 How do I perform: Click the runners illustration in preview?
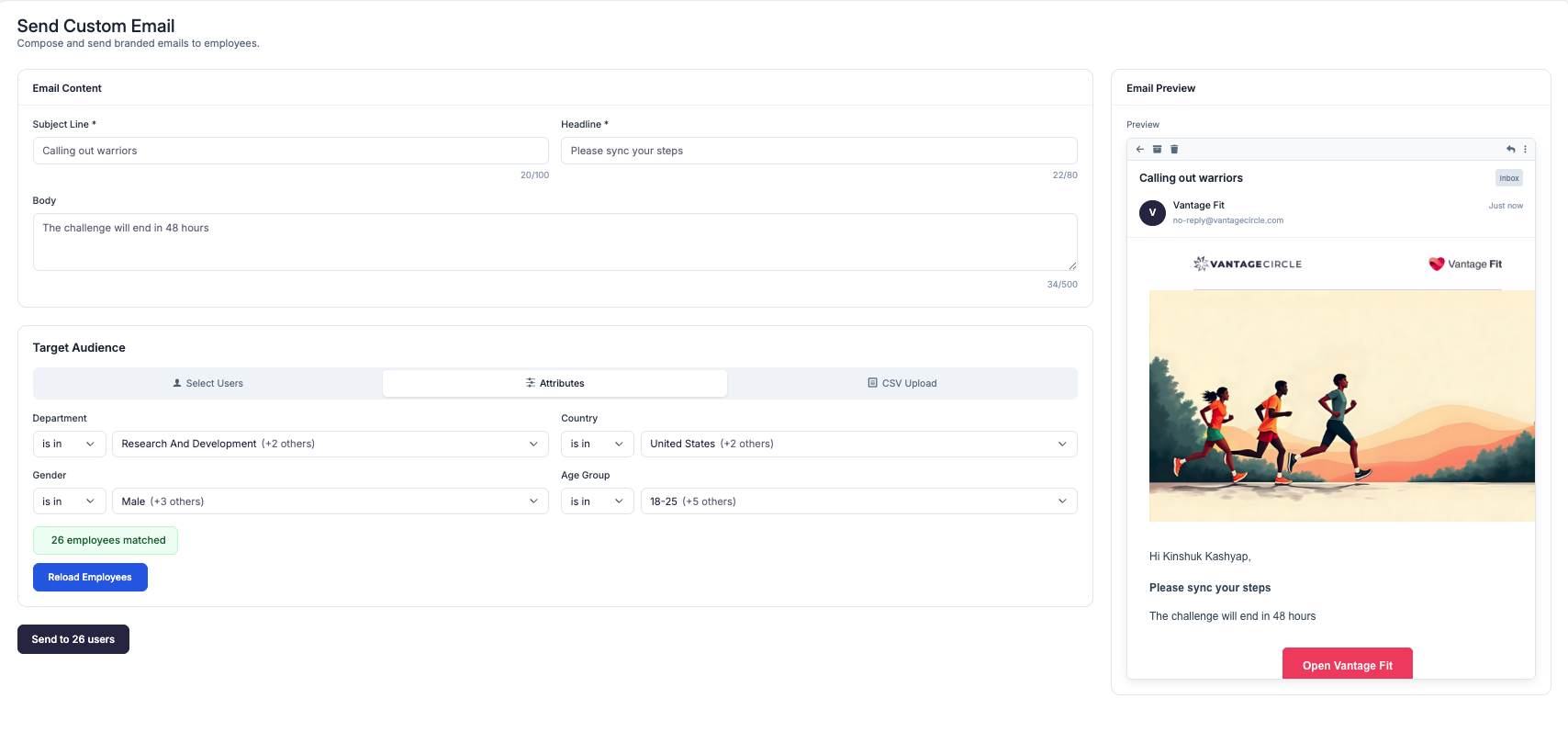[x=1342, y=406]
